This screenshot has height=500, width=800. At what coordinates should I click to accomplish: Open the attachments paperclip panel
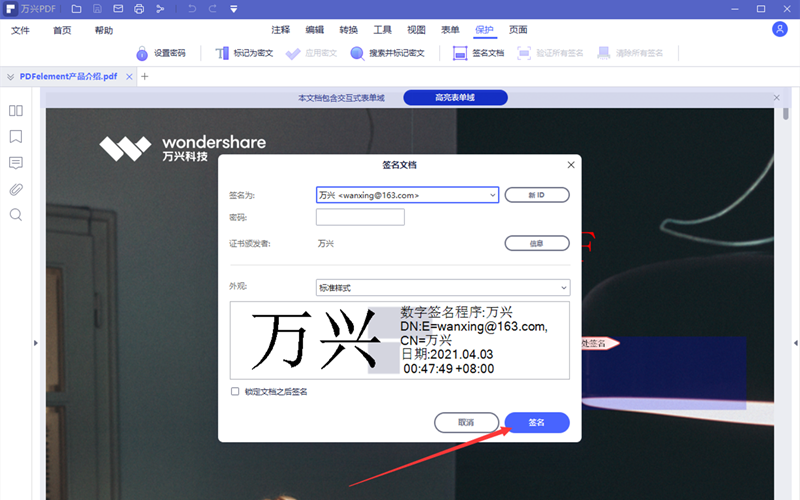(x=16, y=189)
